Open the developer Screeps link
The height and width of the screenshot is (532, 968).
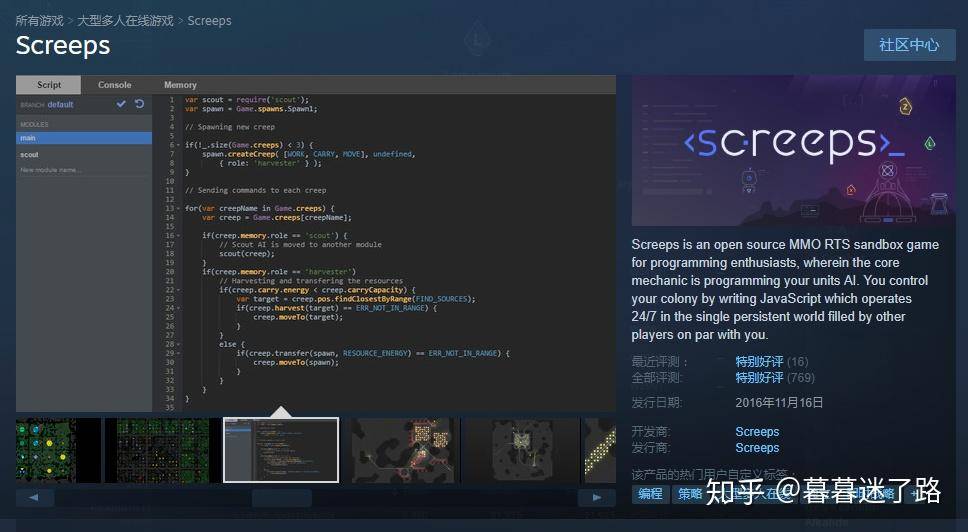pyautogui.click(x=757, y=432)
